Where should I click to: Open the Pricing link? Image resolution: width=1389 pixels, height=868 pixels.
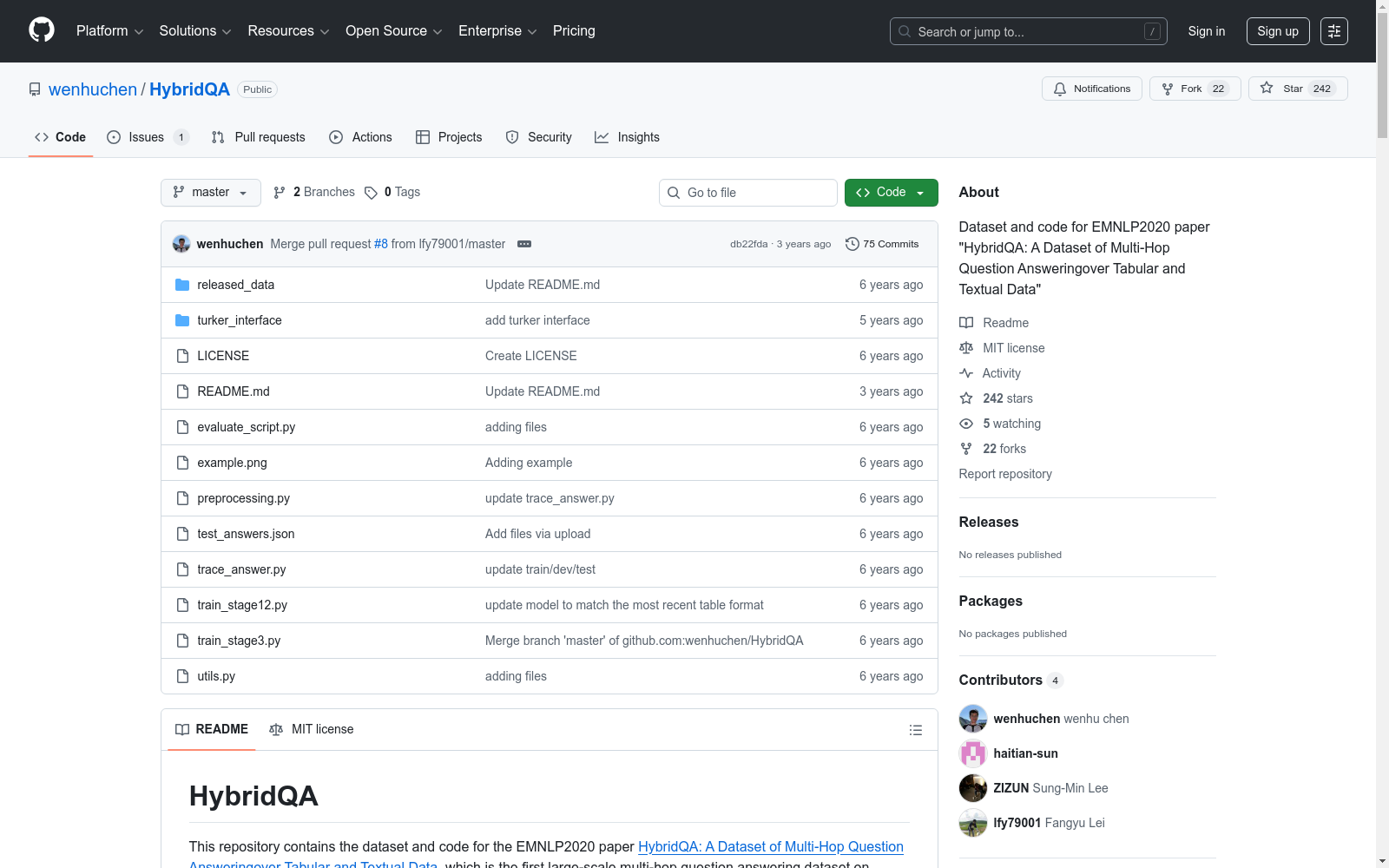574,31
